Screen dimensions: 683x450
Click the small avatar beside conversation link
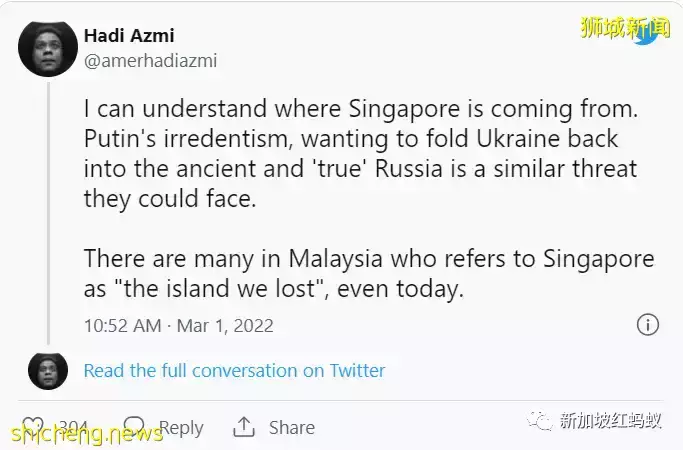[x=47, y=370]
